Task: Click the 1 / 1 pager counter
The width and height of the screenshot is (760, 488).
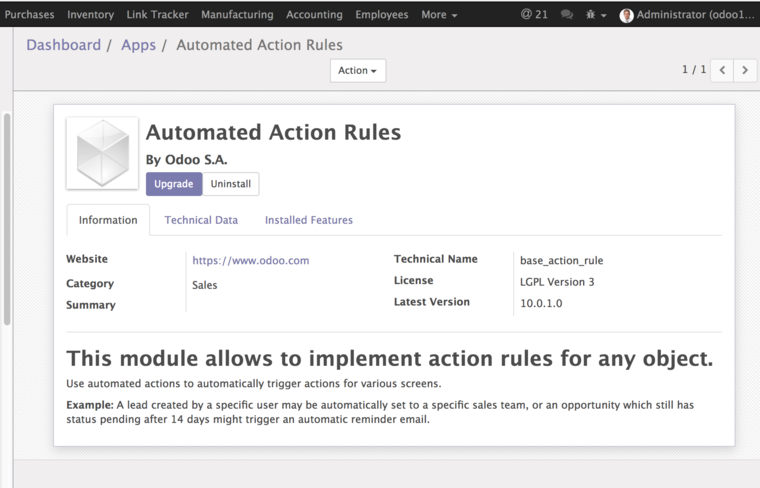Action: pos(694,70)
